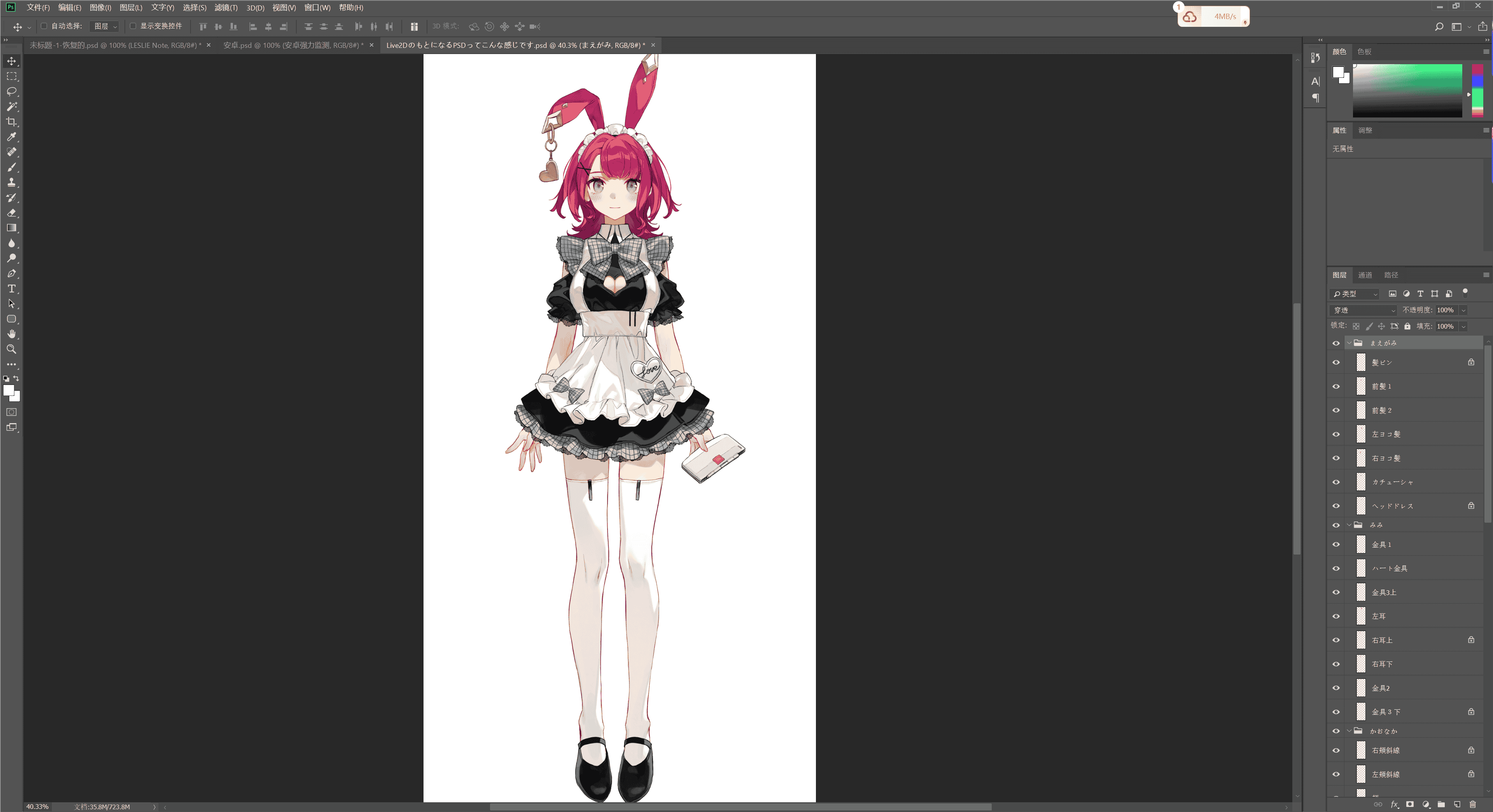This screenshot has height=812, width=1493.
Task: Select the Eyedropper tool
Action: click(12, 137)
